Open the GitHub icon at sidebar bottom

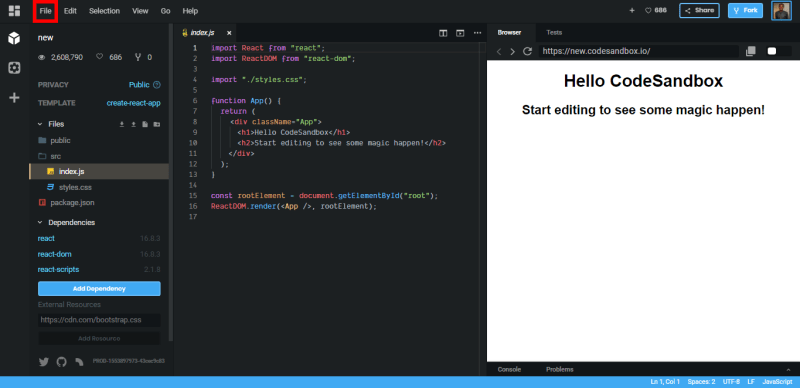click(61, 362)
